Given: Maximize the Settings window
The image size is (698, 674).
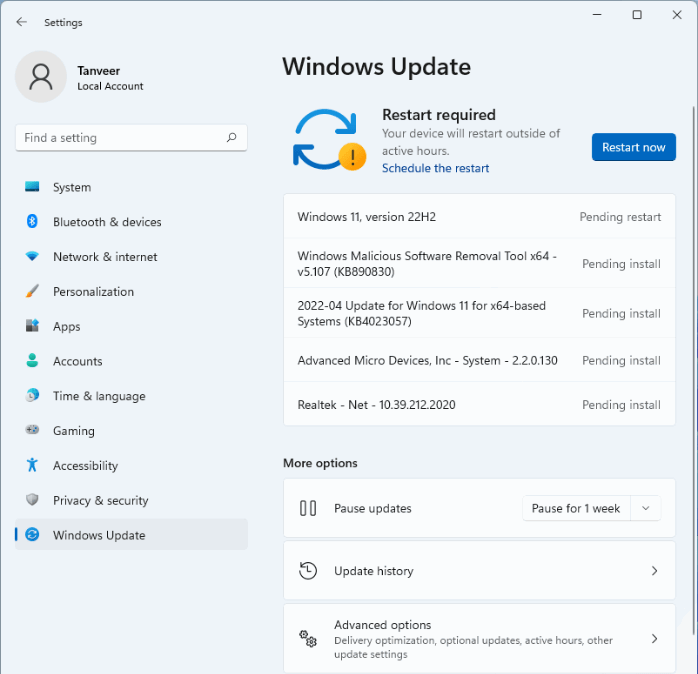Looking at the screenshot, I should [x=637, y=15].
